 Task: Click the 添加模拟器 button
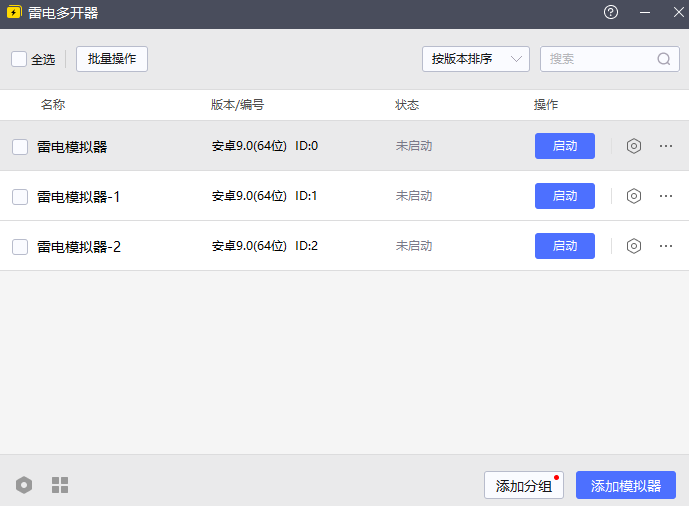click(626, 486)
